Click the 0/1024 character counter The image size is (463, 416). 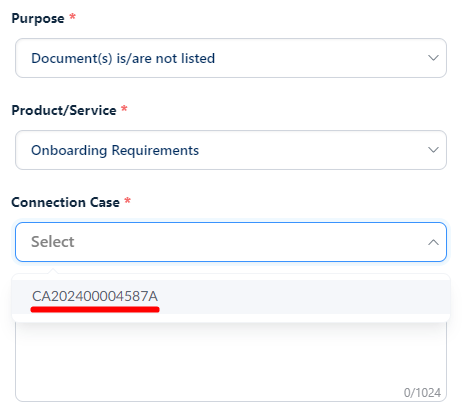pos(422,393)
